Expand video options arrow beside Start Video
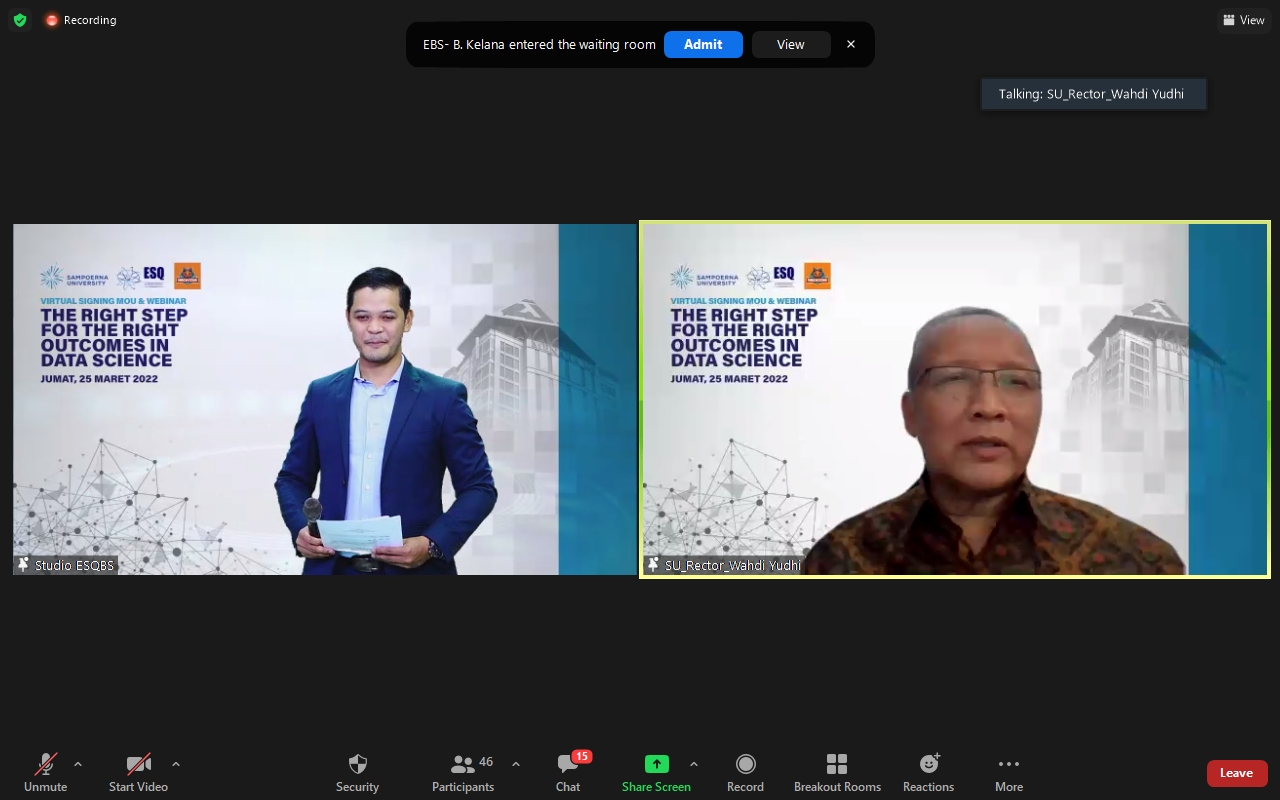Image resolution: width=1280 pixels, height=800 pixels. [176, 765]
